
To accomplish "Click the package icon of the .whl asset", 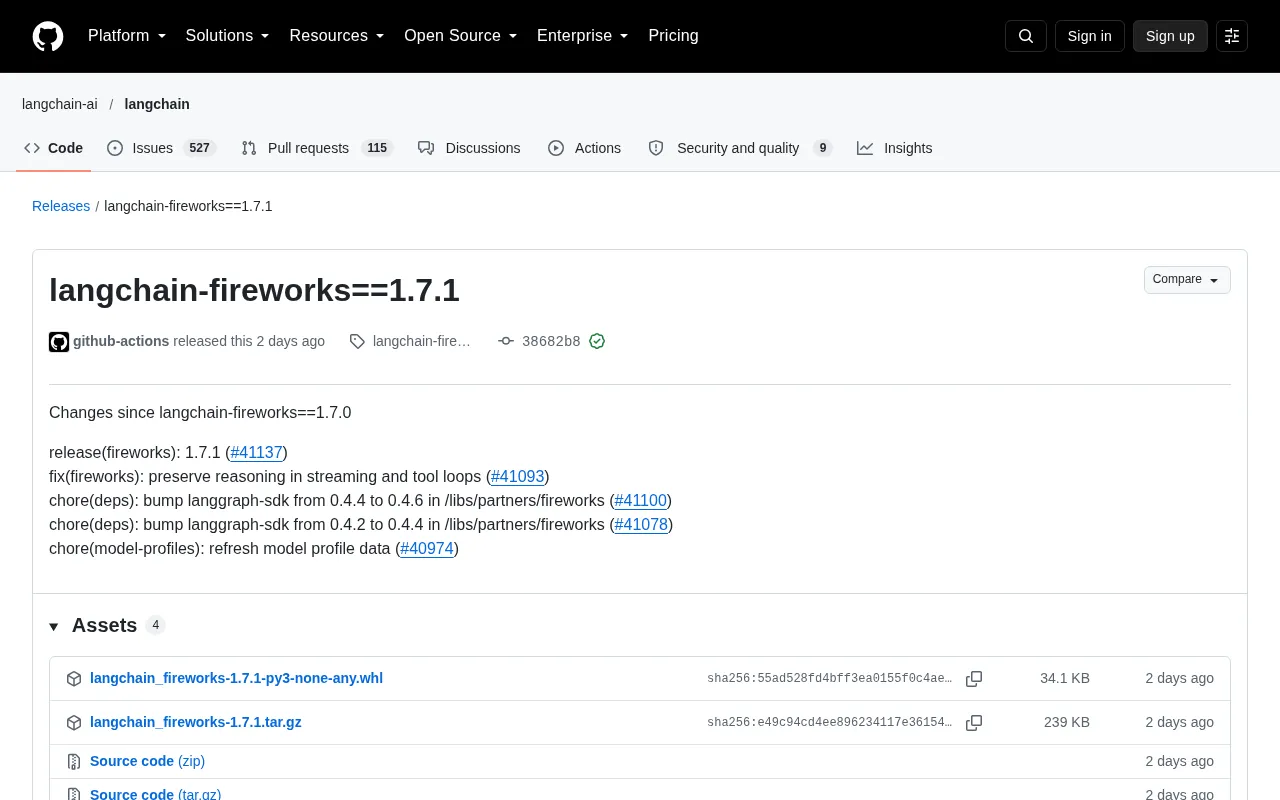I will click(74, 679).
